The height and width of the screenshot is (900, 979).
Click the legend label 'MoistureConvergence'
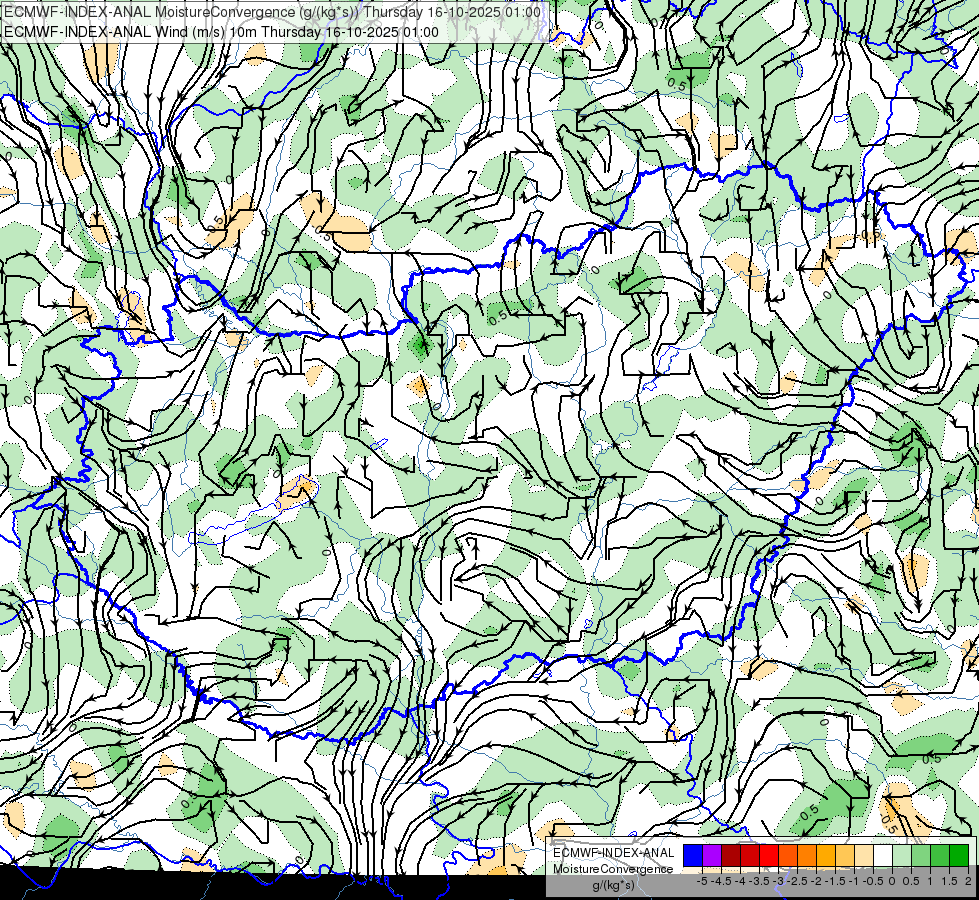pyautogui.click(x=613, y=869)
